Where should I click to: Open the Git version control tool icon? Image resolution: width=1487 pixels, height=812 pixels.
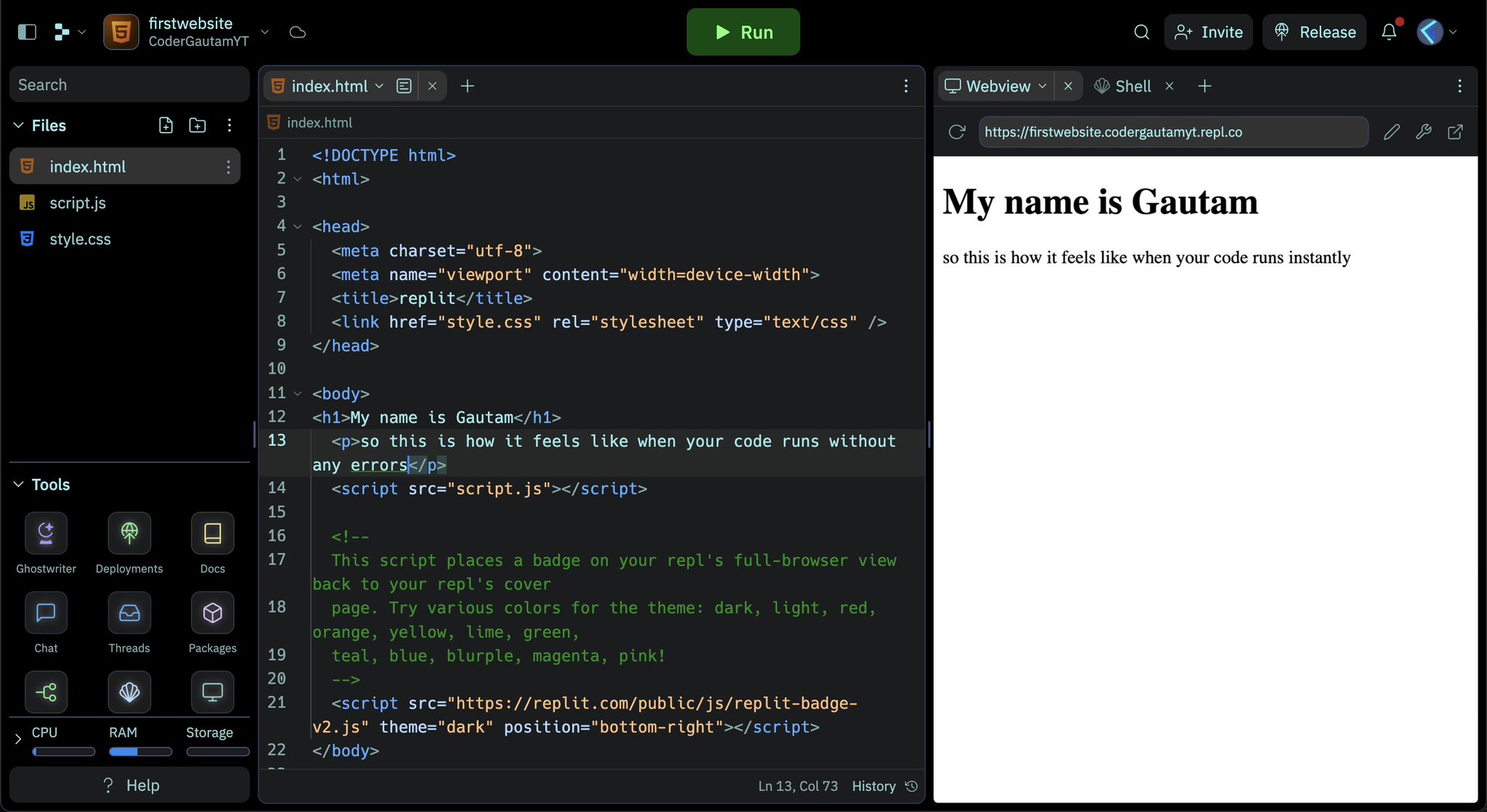[46, 692]
